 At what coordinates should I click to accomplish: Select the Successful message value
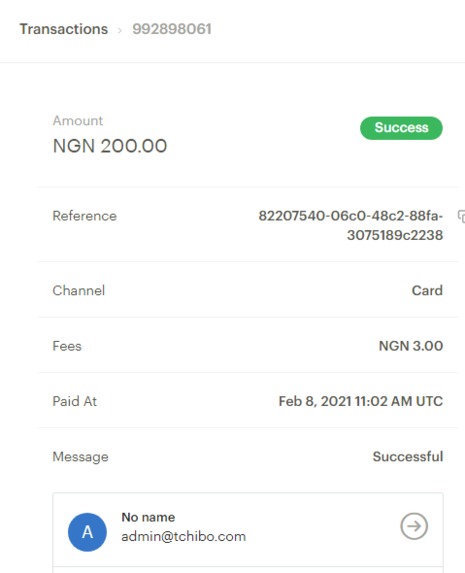408,456
